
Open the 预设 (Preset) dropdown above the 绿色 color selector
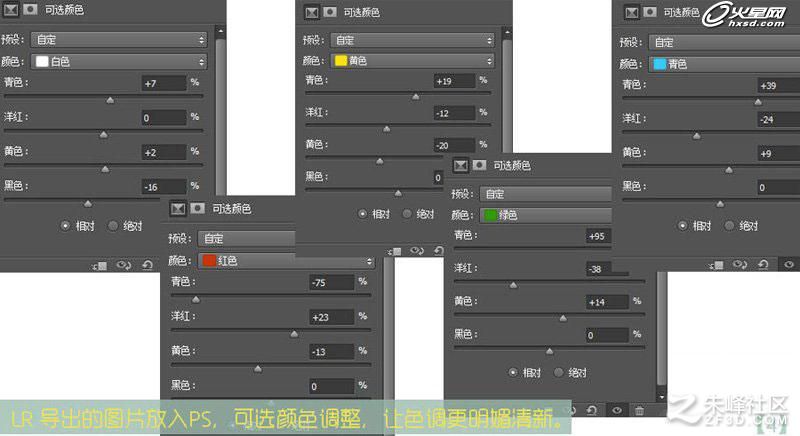546,194
